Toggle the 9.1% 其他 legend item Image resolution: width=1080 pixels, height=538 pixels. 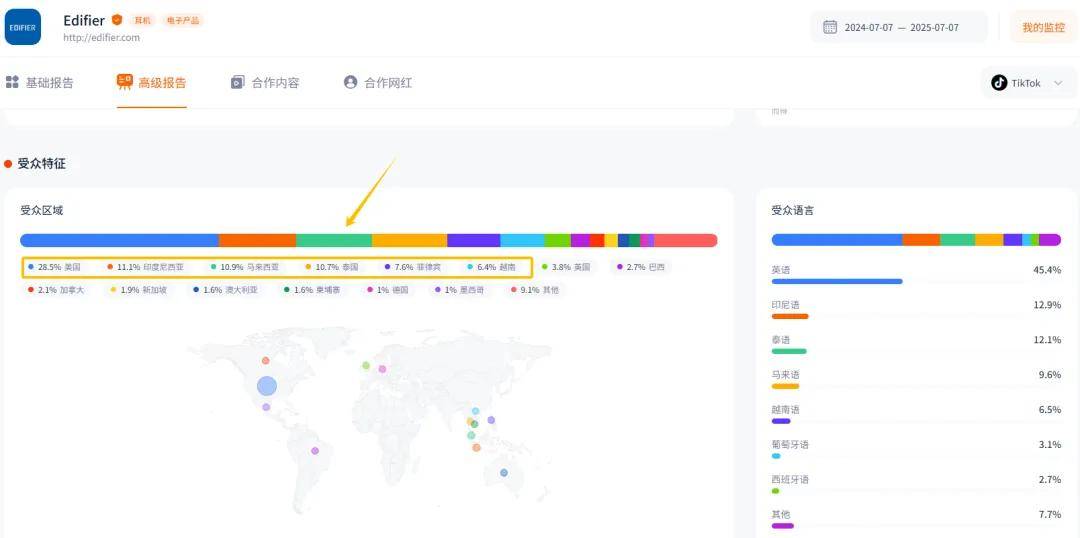[x=535, y=290]
